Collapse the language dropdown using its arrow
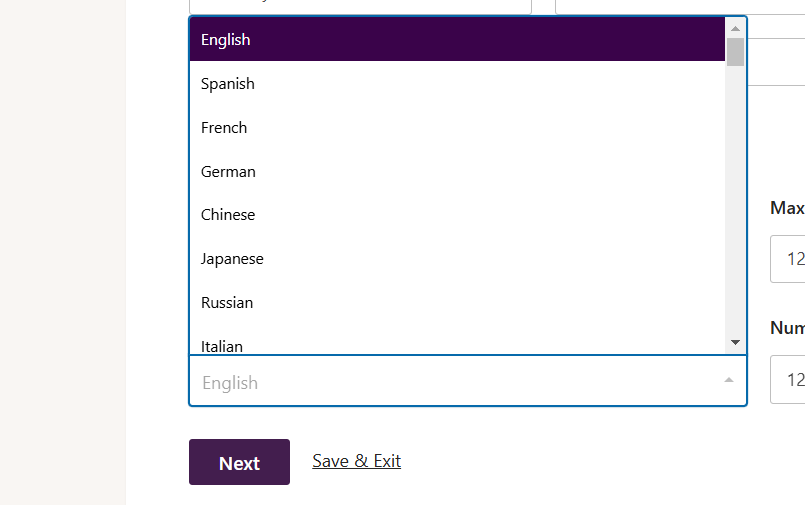The image size is (805, 505). [x=729, y=380]
